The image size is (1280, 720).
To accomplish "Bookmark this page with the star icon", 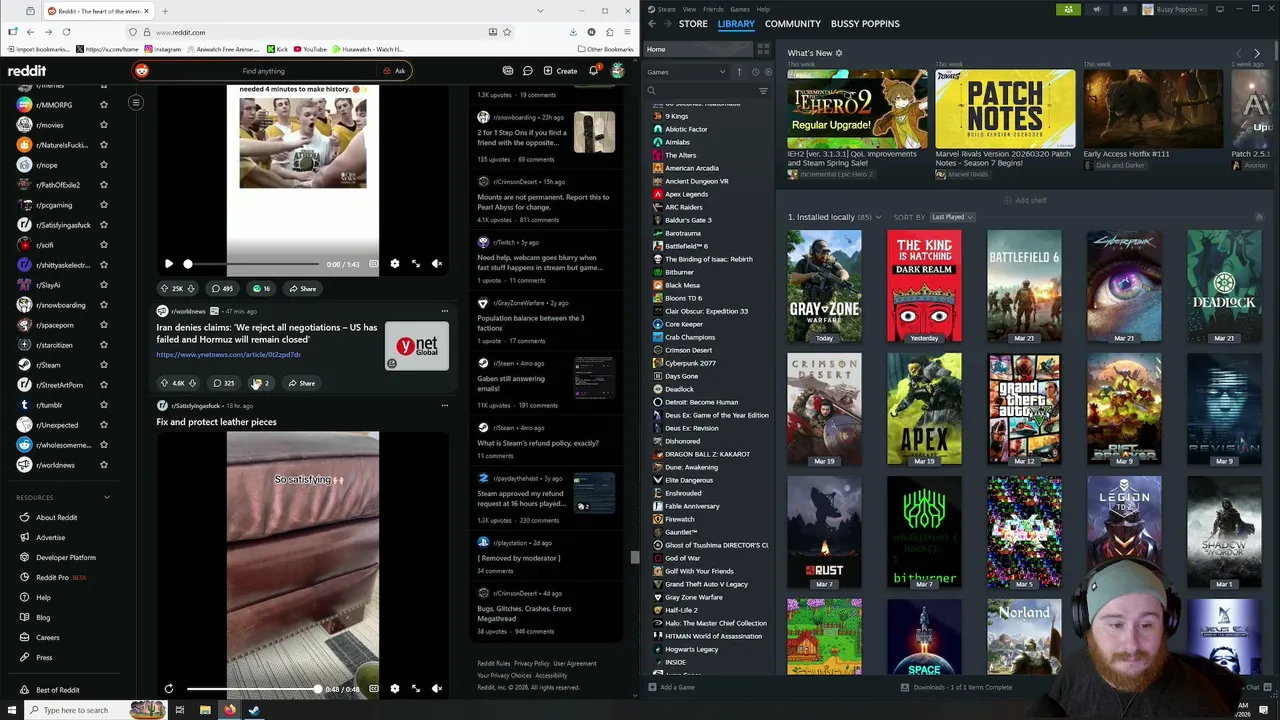I will coord(509,32).
